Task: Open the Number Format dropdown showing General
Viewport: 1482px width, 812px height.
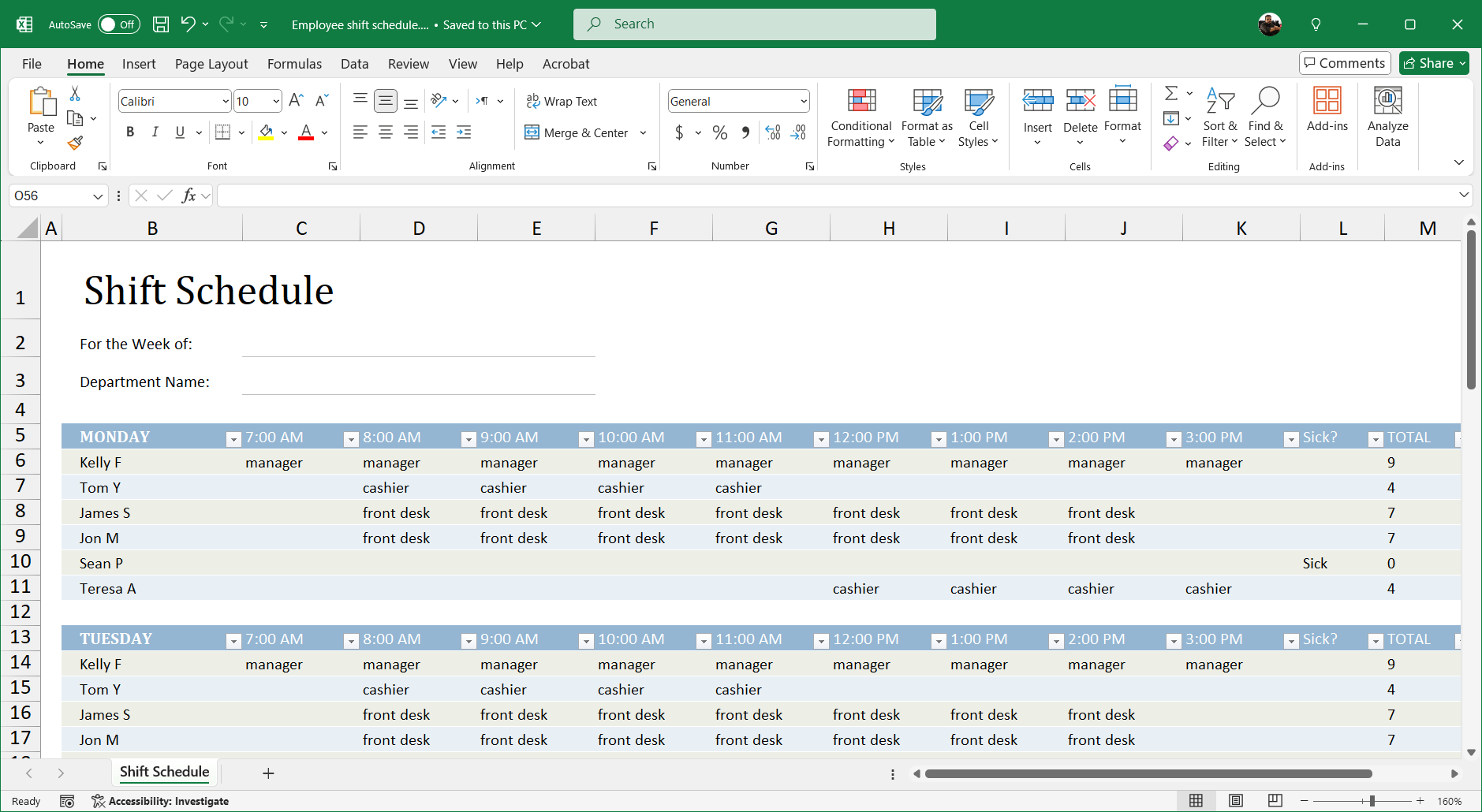Action: tap(737, 100)
